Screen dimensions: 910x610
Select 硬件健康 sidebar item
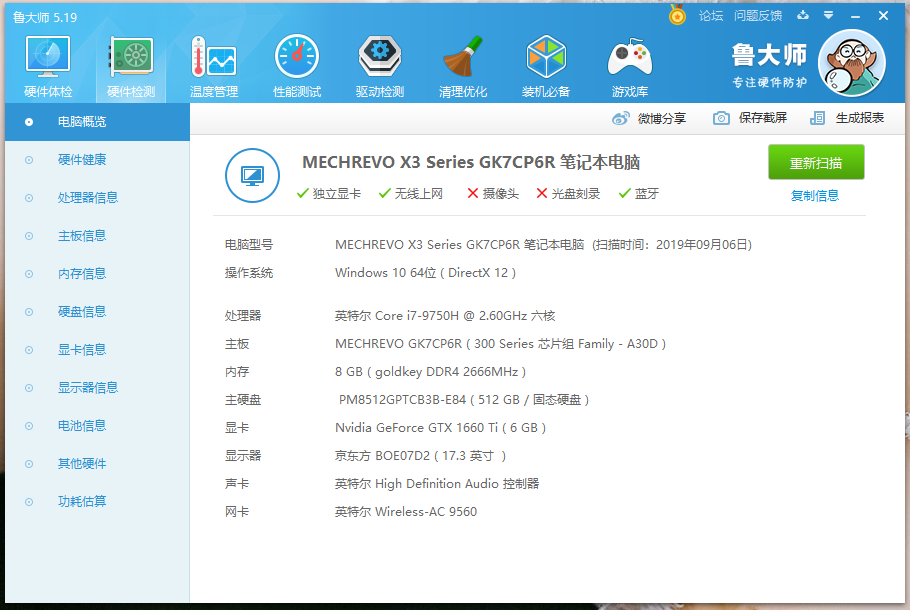[x=98, y=160]
